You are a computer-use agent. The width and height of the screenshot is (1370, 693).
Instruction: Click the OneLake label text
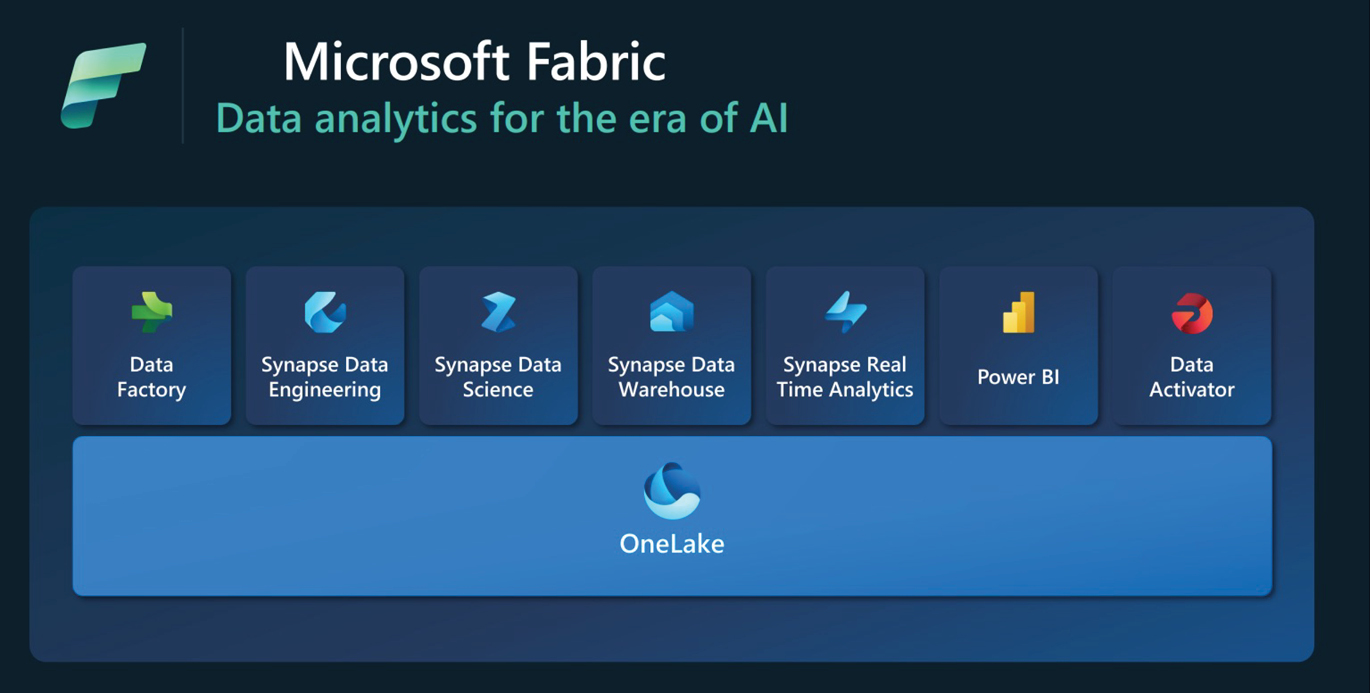pos(672,544)
